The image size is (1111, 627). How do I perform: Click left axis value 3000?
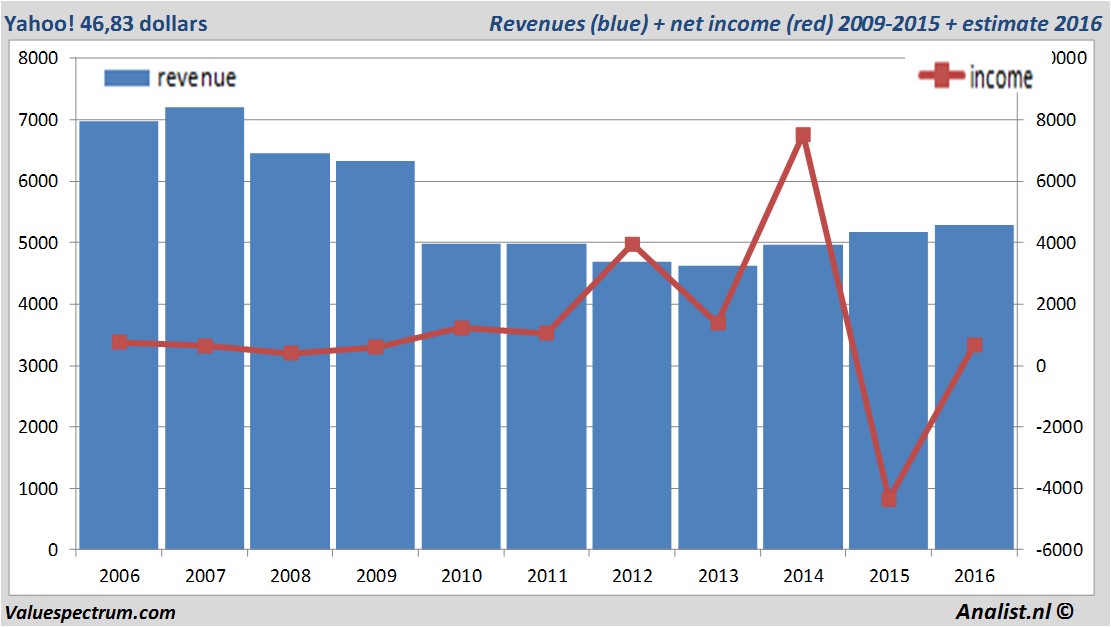click(x=38, y=366)
